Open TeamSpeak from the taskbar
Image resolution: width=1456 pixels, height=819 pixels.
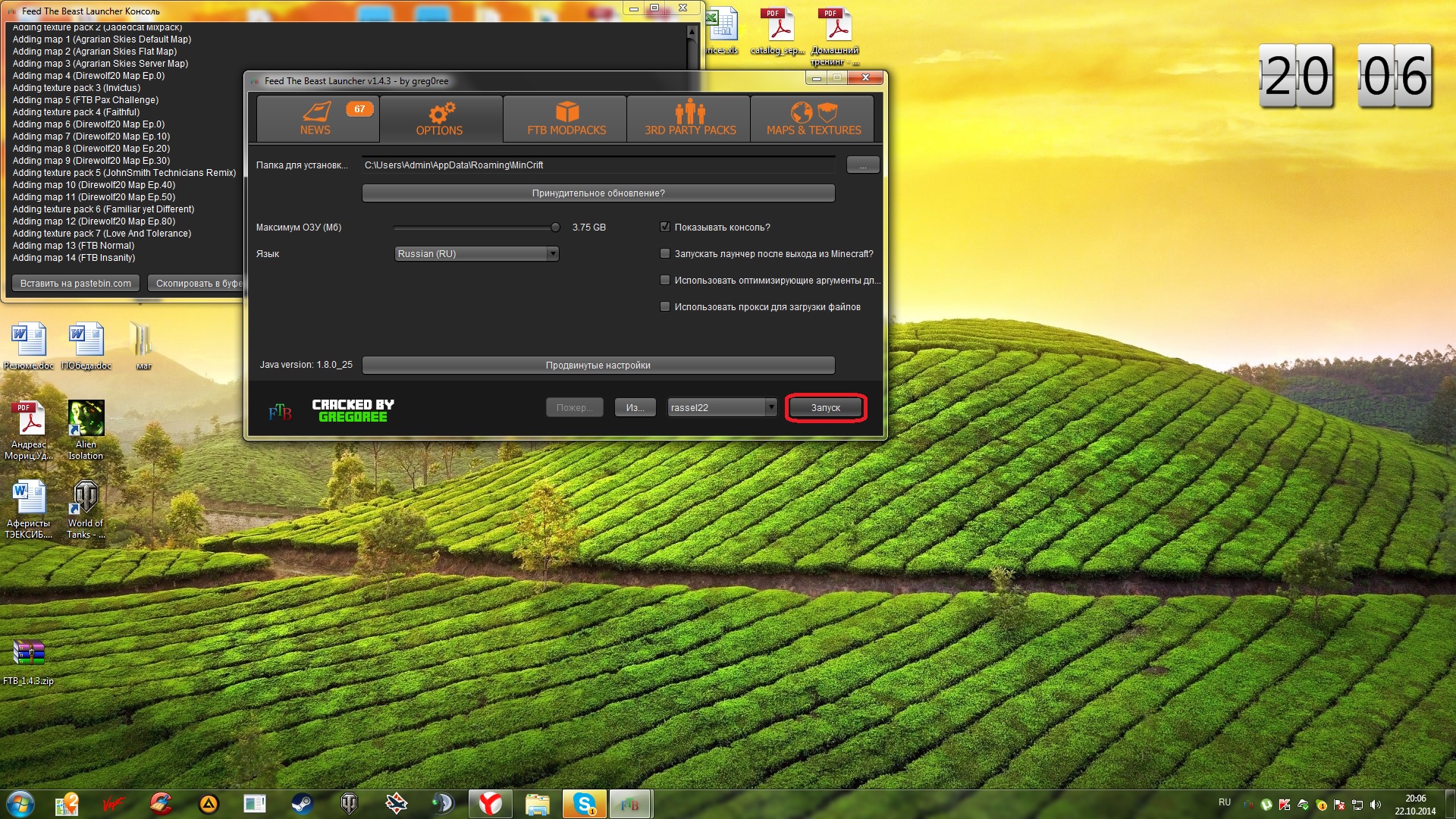point(443,804)
